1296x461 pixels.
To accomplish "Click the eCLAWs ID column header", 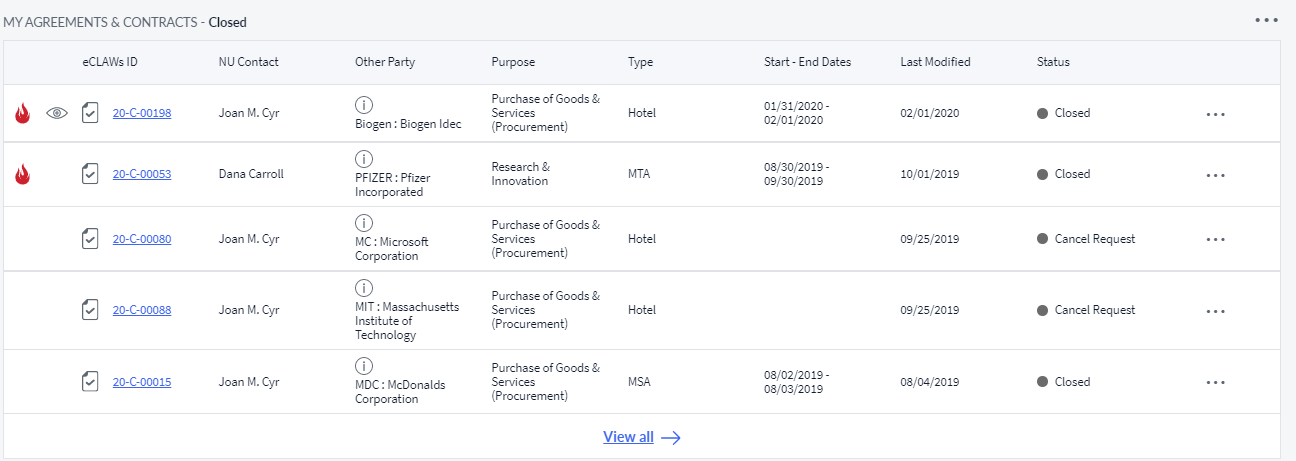I will coord(110,62).
